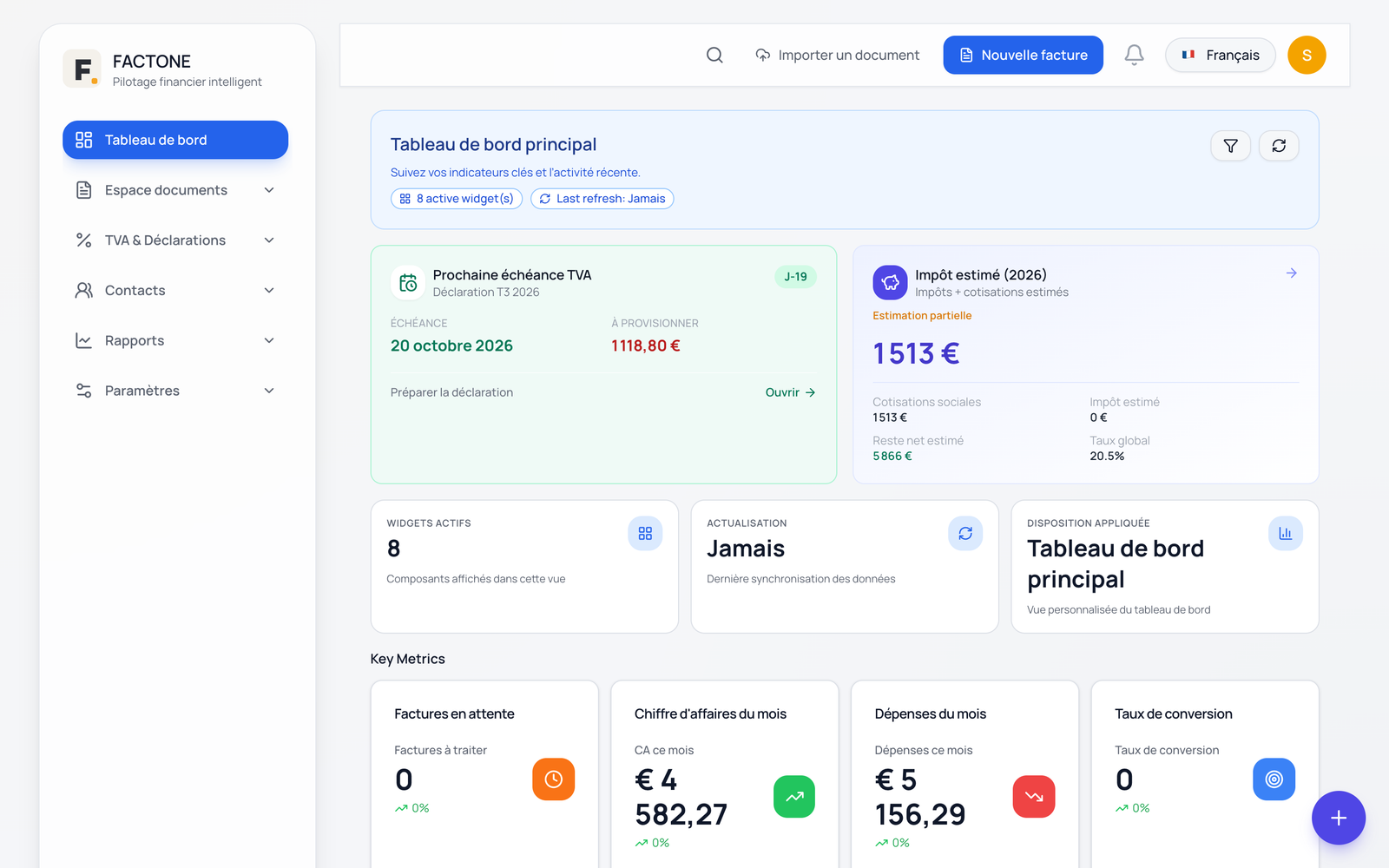Click the Reste net estimé 5 866 € value
This screenshot has width=1389, height=868.
coord(892,457)
